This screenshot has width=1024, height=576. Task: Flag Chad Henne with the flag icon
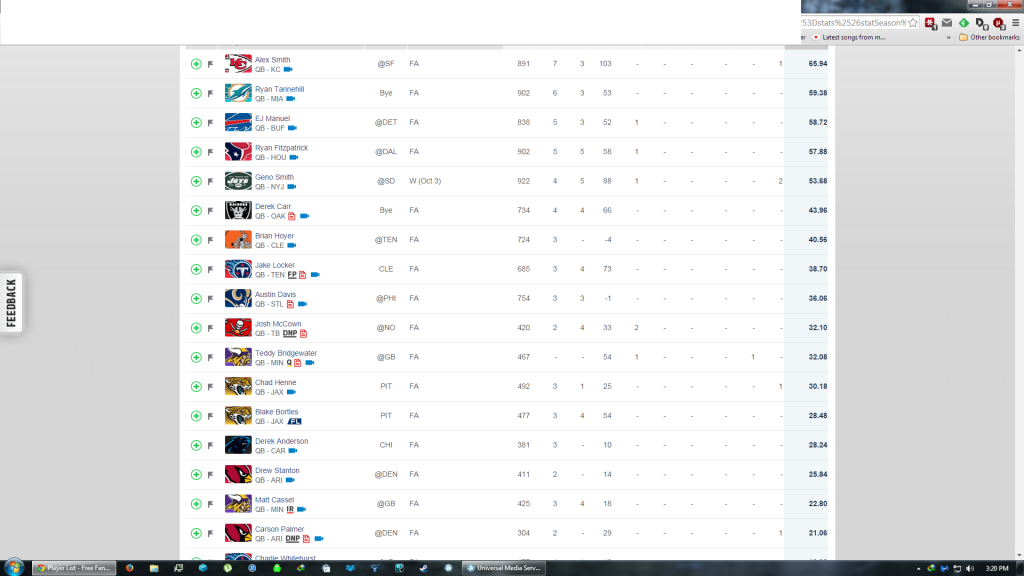point(210,387)
